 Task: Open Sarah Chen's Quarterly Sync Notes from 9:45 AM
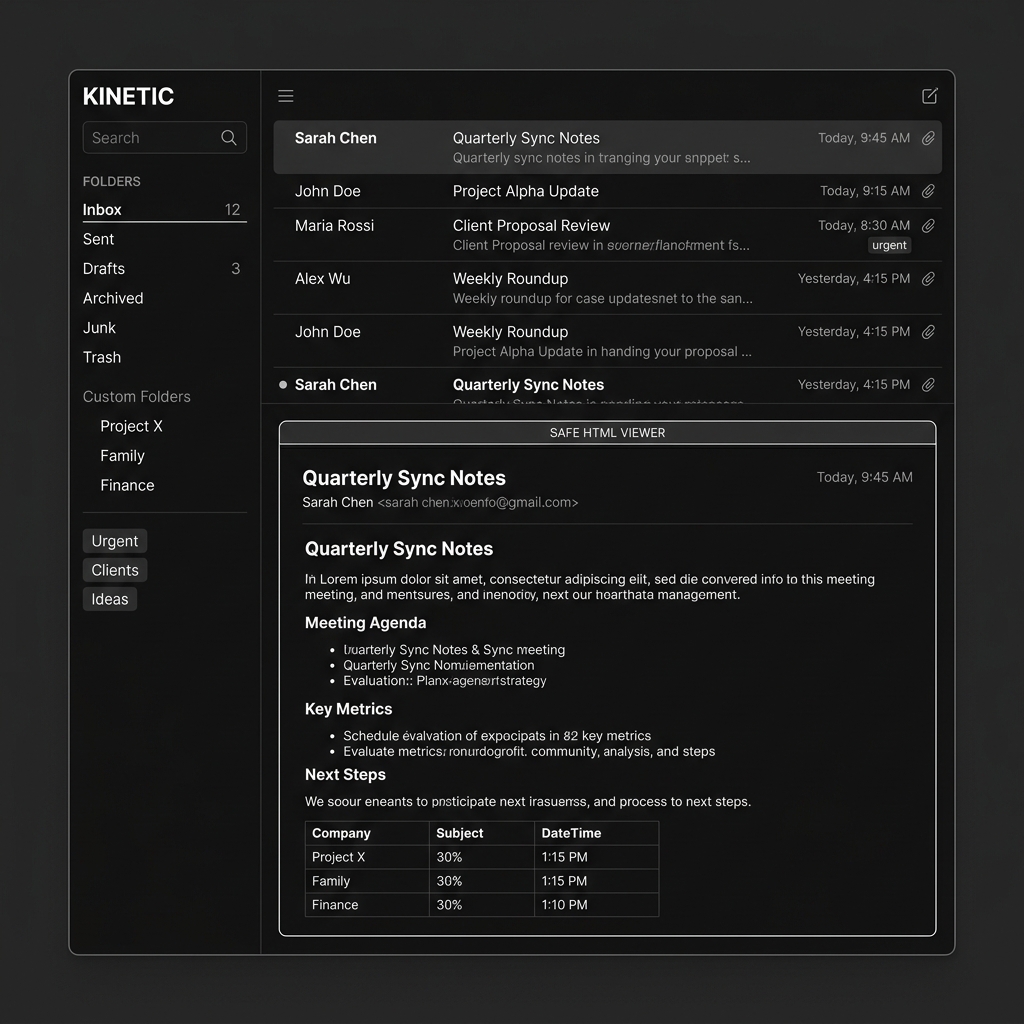pos(607,147)
